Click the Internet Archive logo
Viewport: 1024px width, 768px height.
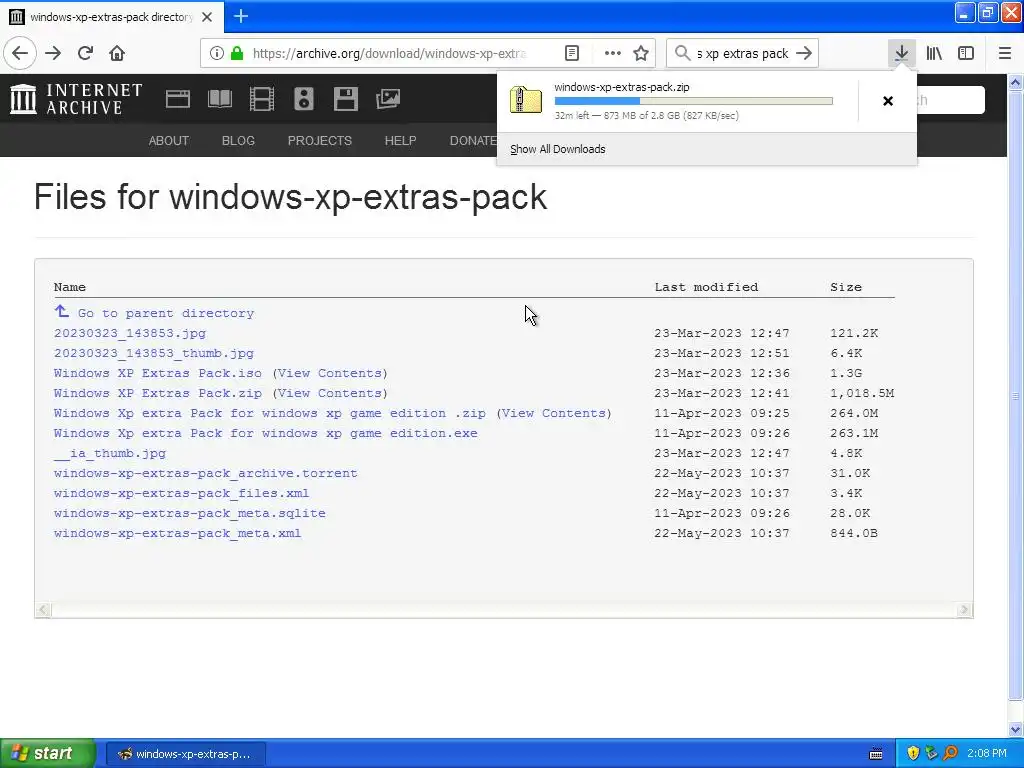pos(76,99)
